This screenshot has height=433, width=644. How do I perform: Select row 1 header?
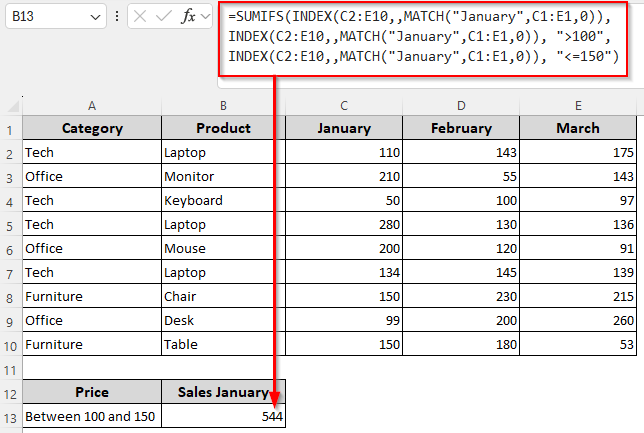tap(11, 129)
